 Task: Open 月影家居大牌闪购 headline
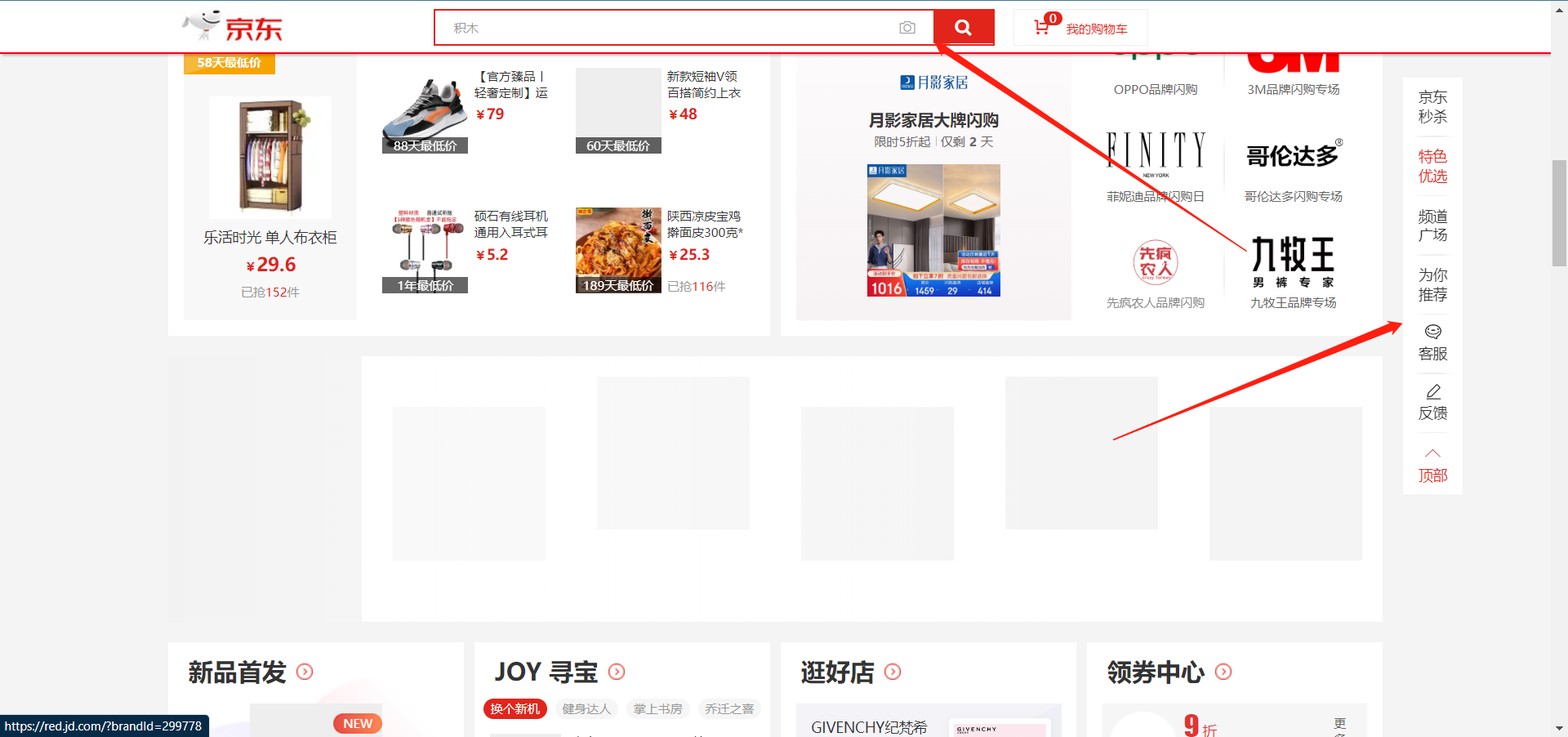[933, 120]
